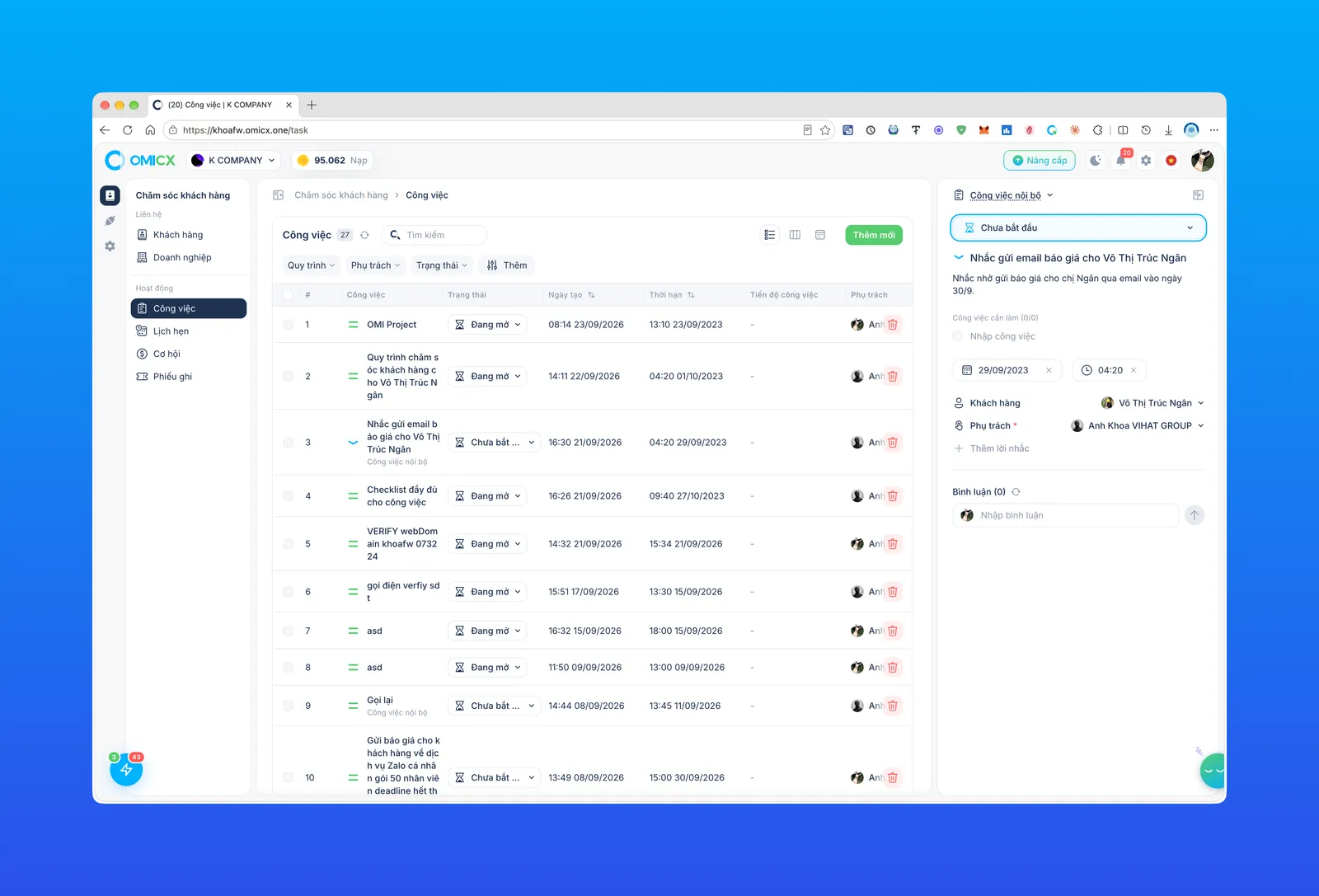Delete the Gọi lại task row
The height and width of the screenshot is (896, 1319).
click(893, 706)
